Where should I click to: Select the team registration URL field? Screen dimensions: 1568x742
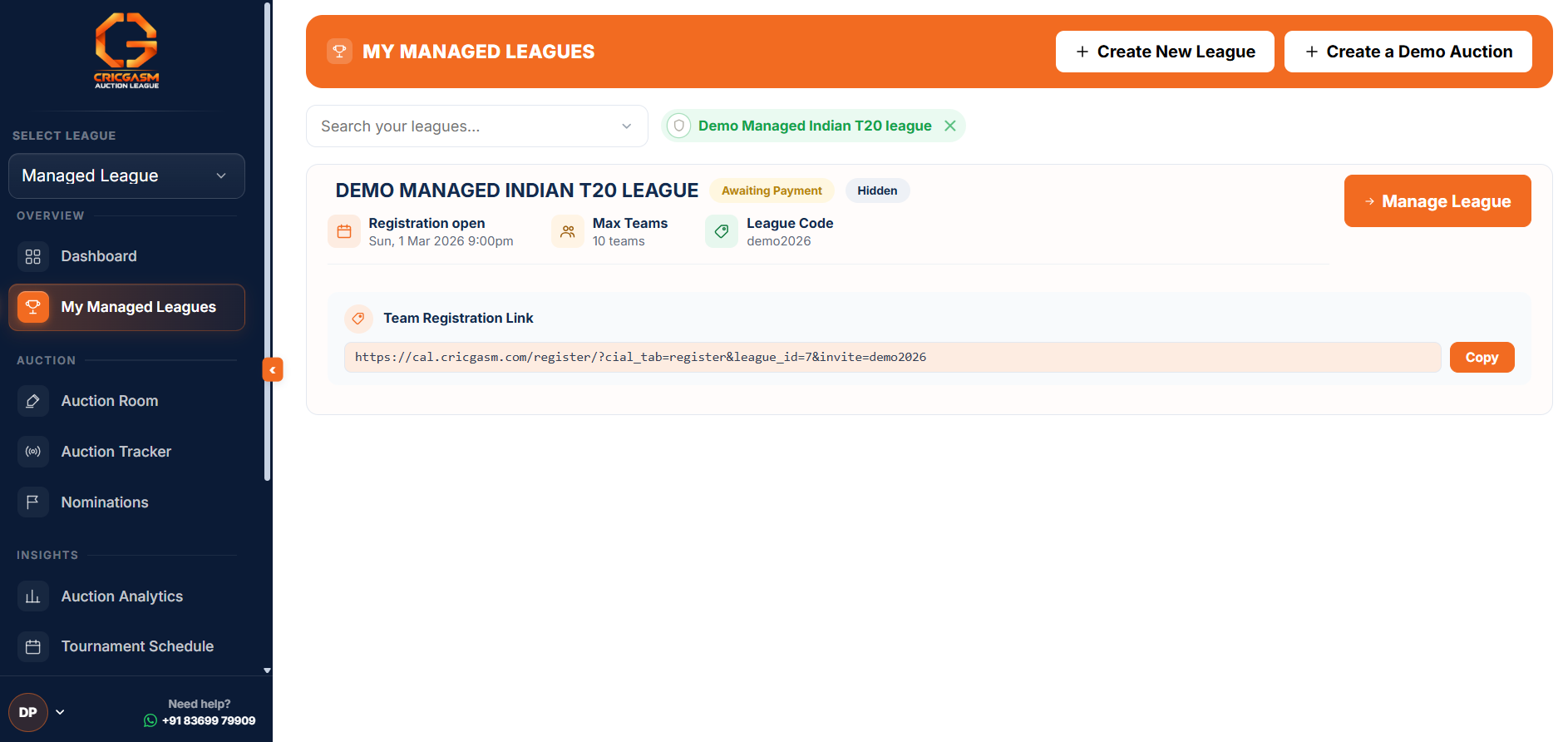click(893, 357)
